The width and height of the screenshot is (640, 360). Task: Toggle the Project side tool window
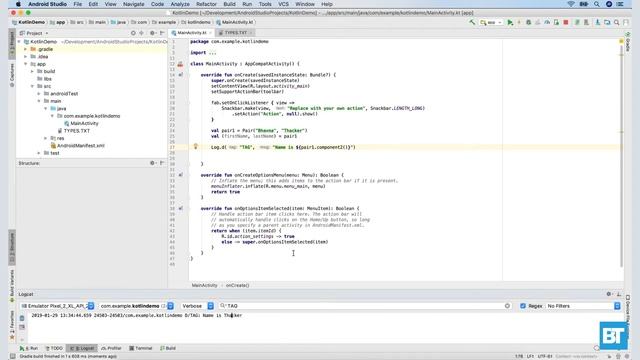click(x=12, y=44)
